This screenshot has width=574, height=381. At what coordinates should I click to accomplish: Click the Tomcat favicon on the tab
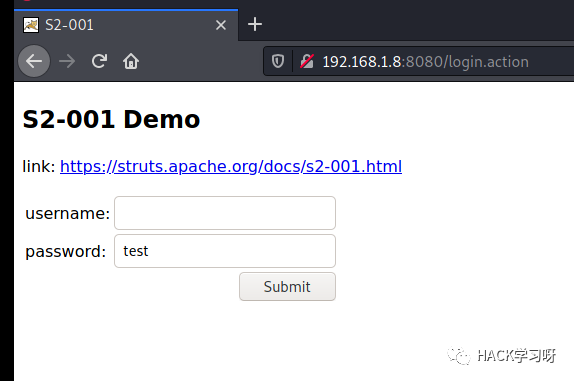(x=31, y=25)
